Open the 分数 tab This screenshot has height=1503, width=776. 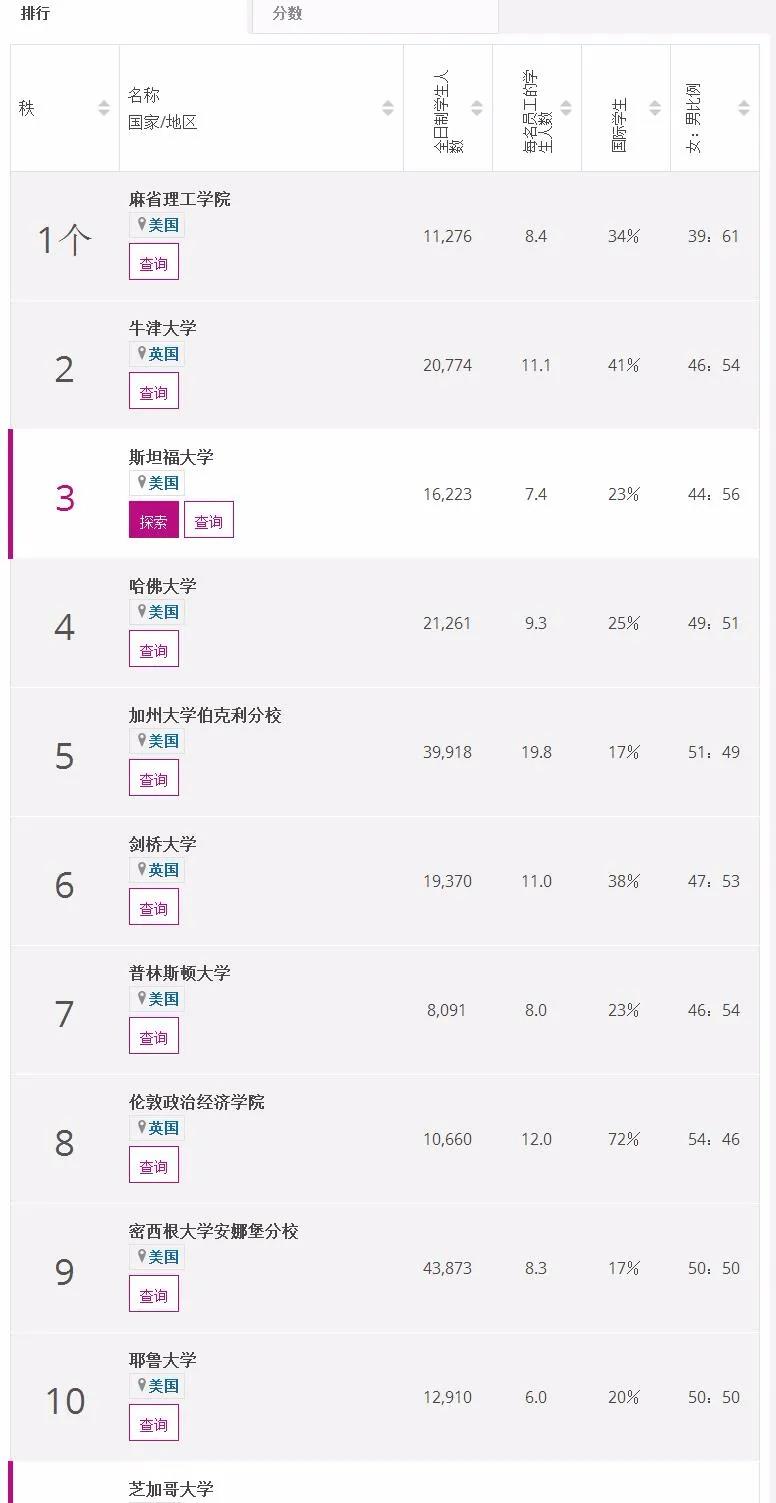pos(288,14)
